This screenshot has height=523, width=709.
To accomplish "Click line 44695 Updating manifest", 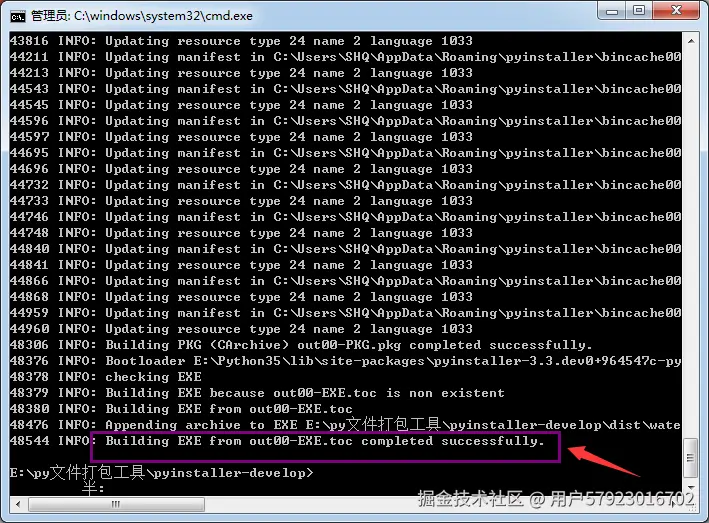I will [345, 153].
